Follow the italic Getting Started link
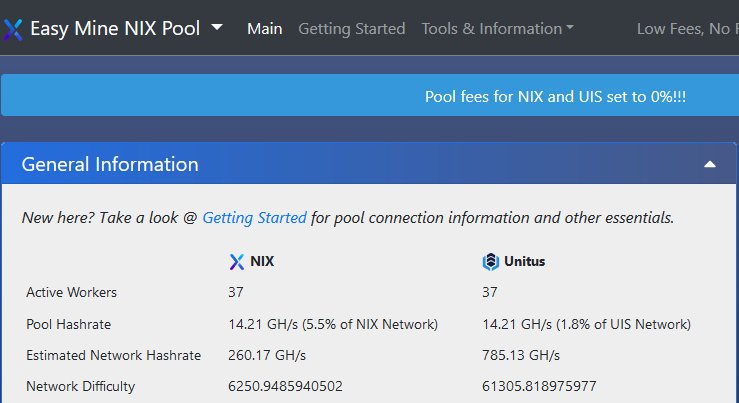This screenshot has height=403, width=739. pos(255,218)
